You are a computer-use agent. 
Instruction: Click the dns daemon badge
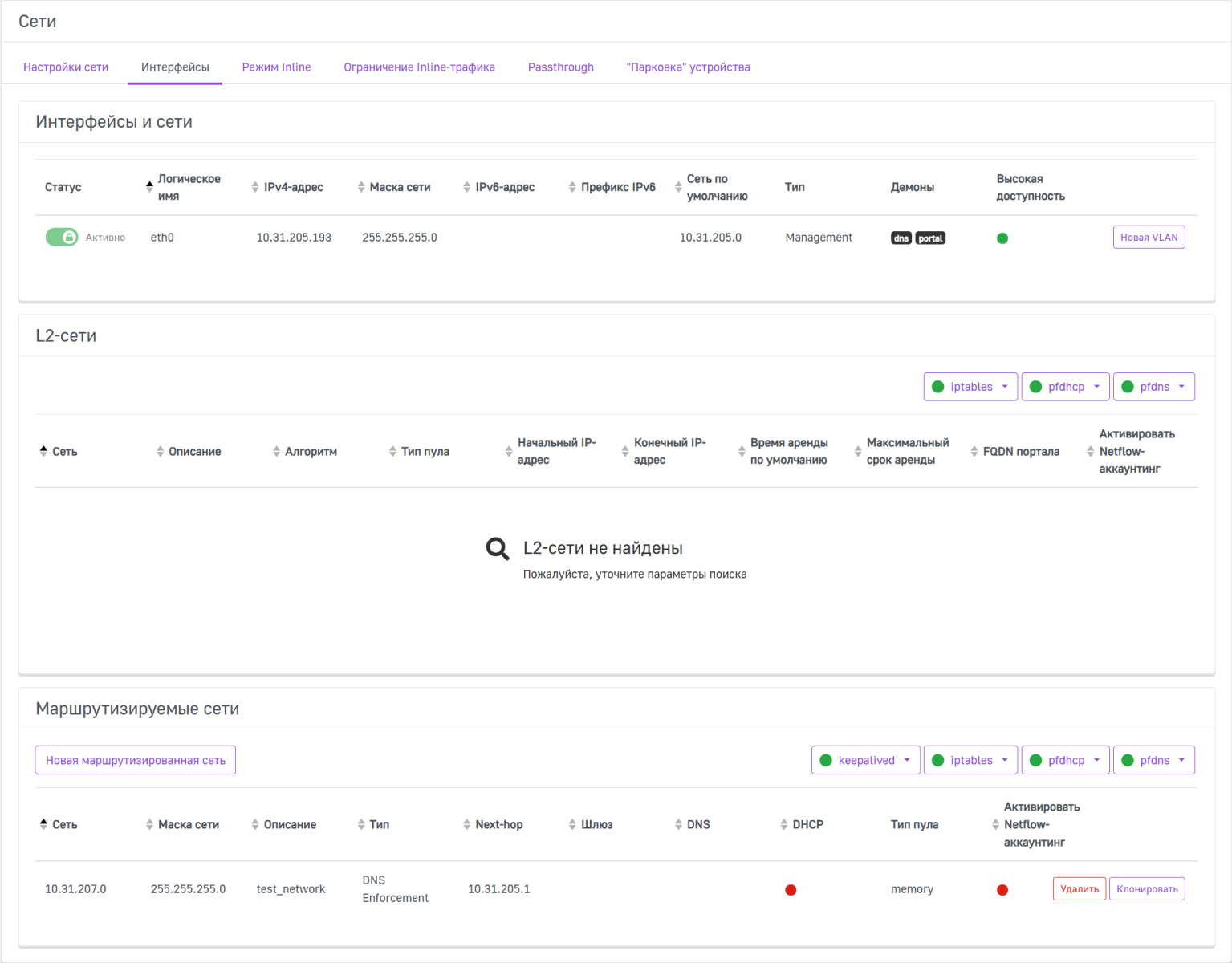[901, 238]
